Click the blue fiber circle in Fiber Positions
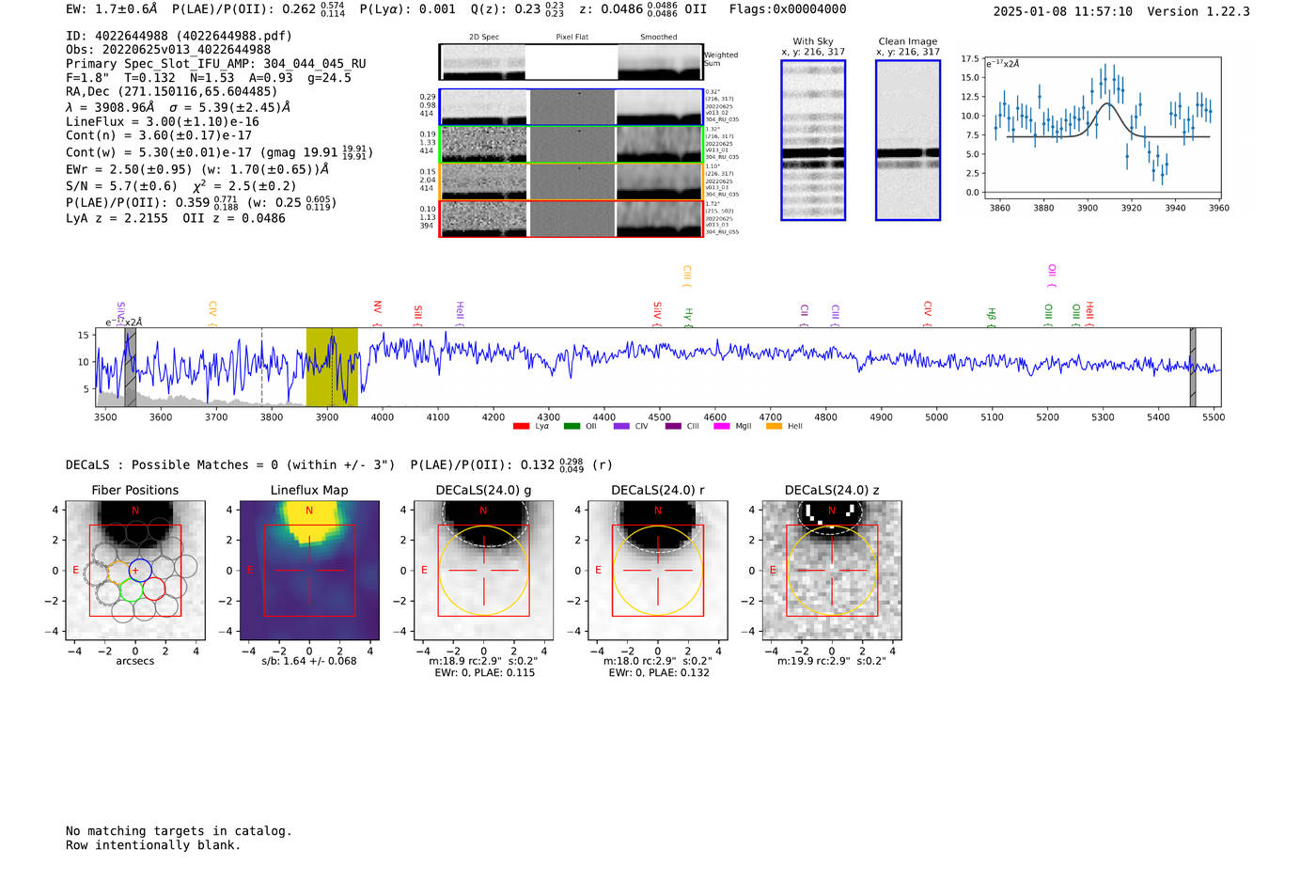Screen dimensions: 1316x896 [139, 569]
